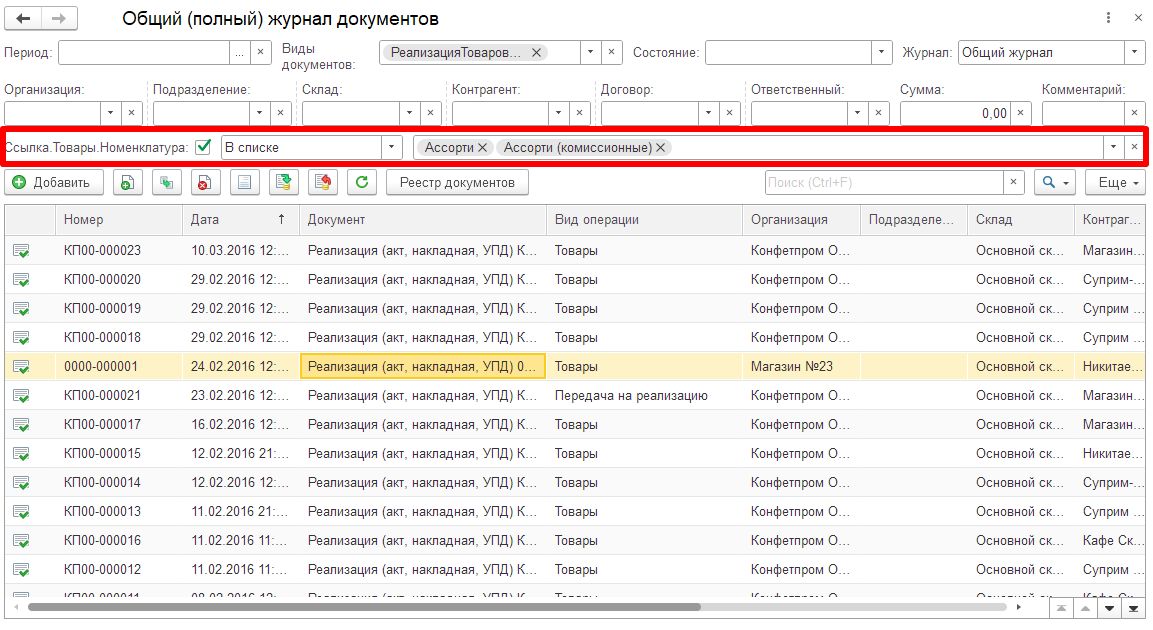Go forward with the right arrow button

(x=60, y=18)
